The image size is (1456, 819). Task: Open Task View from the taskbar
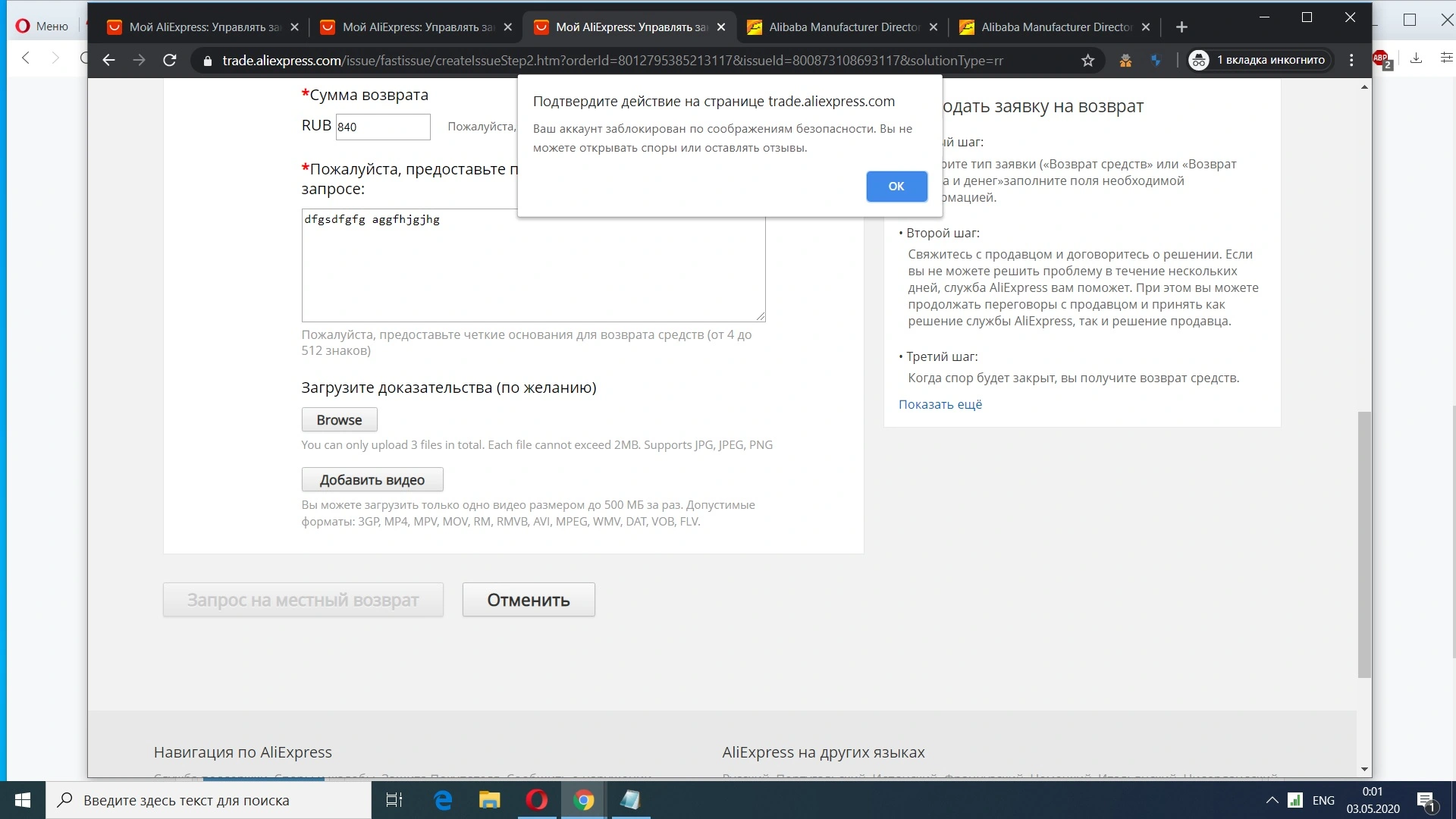pyautogui.click(x=394, y=800)
